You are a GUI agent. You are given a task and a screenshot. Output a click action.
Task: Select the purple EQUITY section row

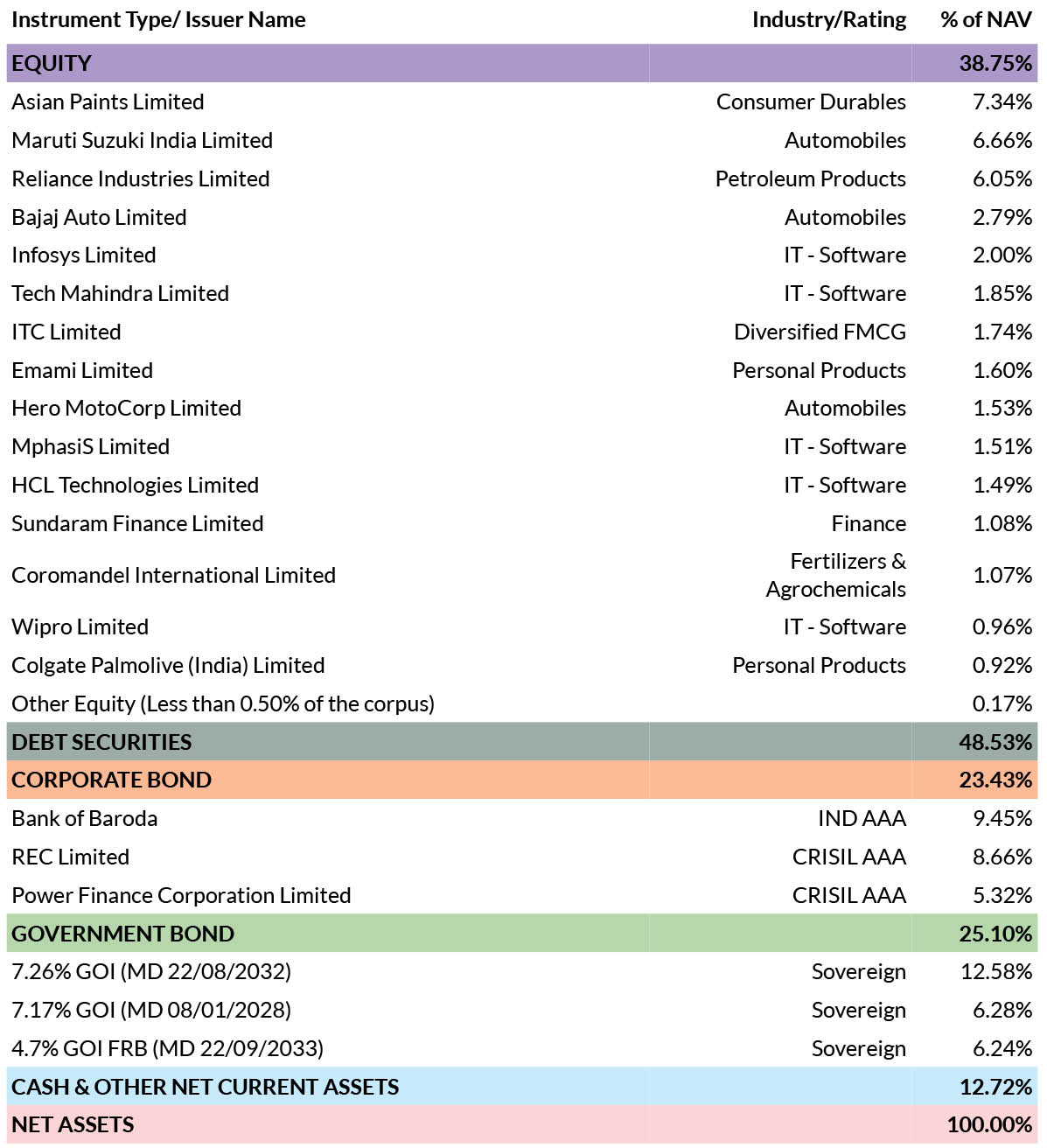(522, 63)
